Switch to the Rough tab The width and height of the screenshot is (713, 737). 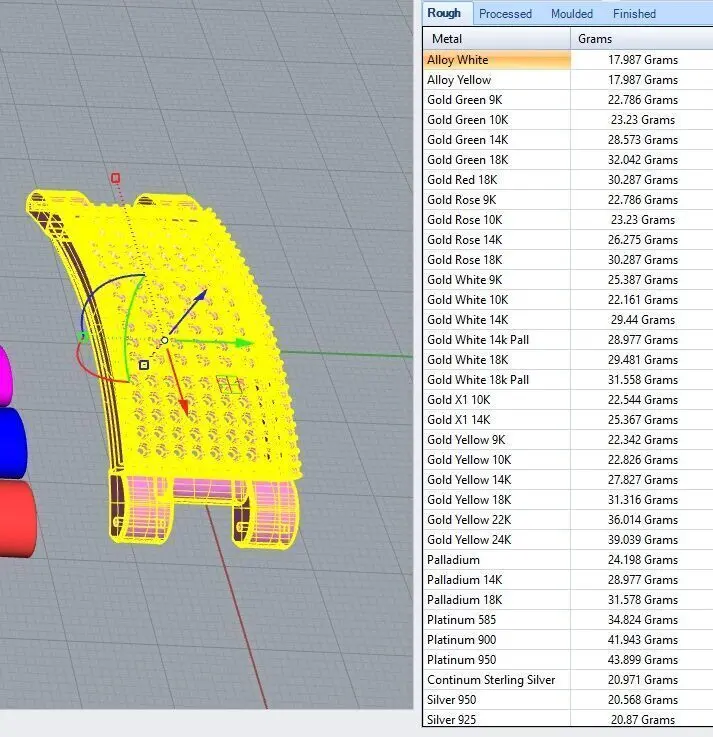pyautogui.click(x=444, y=13)
